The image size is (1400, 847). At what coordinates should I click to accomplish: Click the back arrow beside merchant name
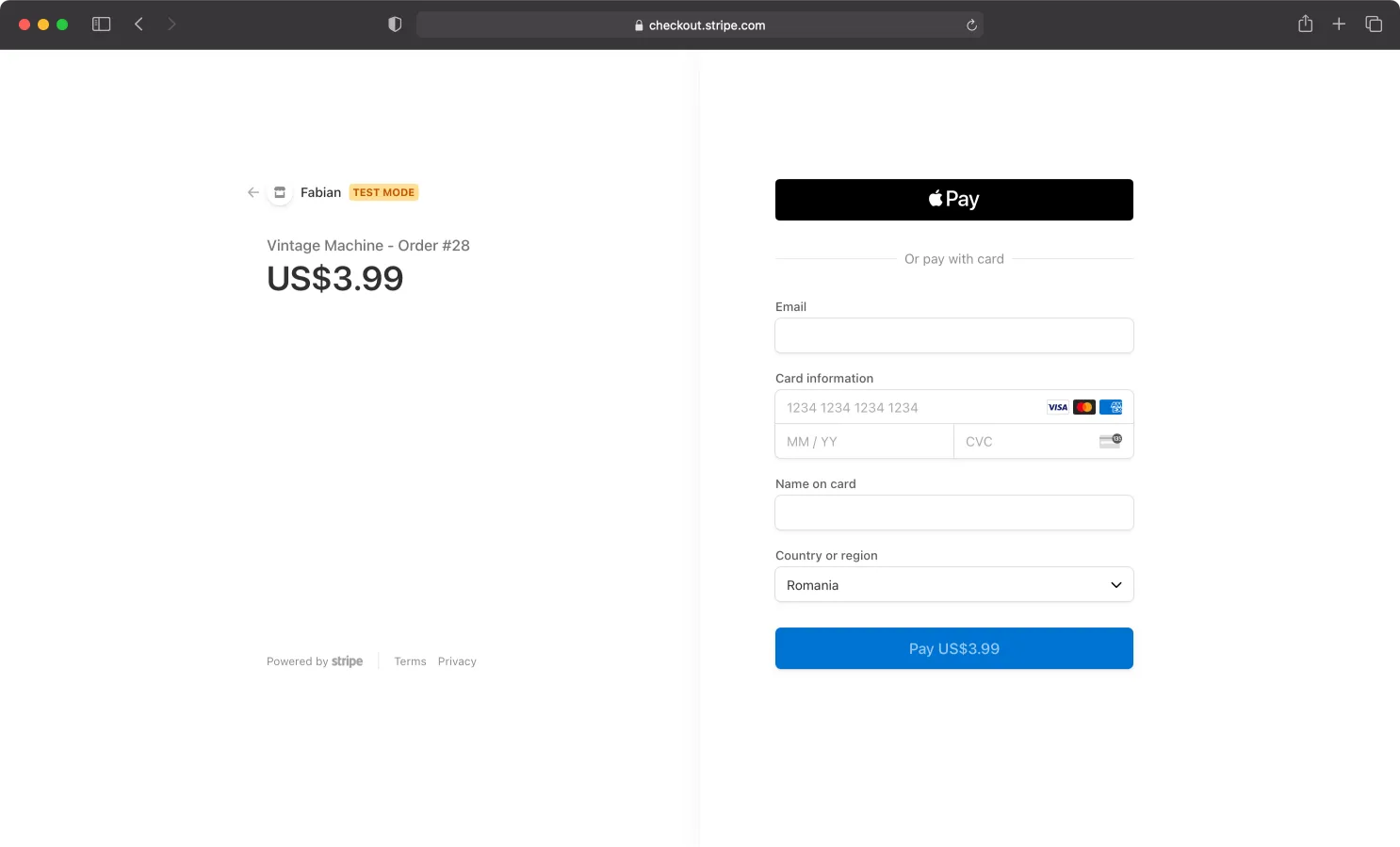(252, 192)
